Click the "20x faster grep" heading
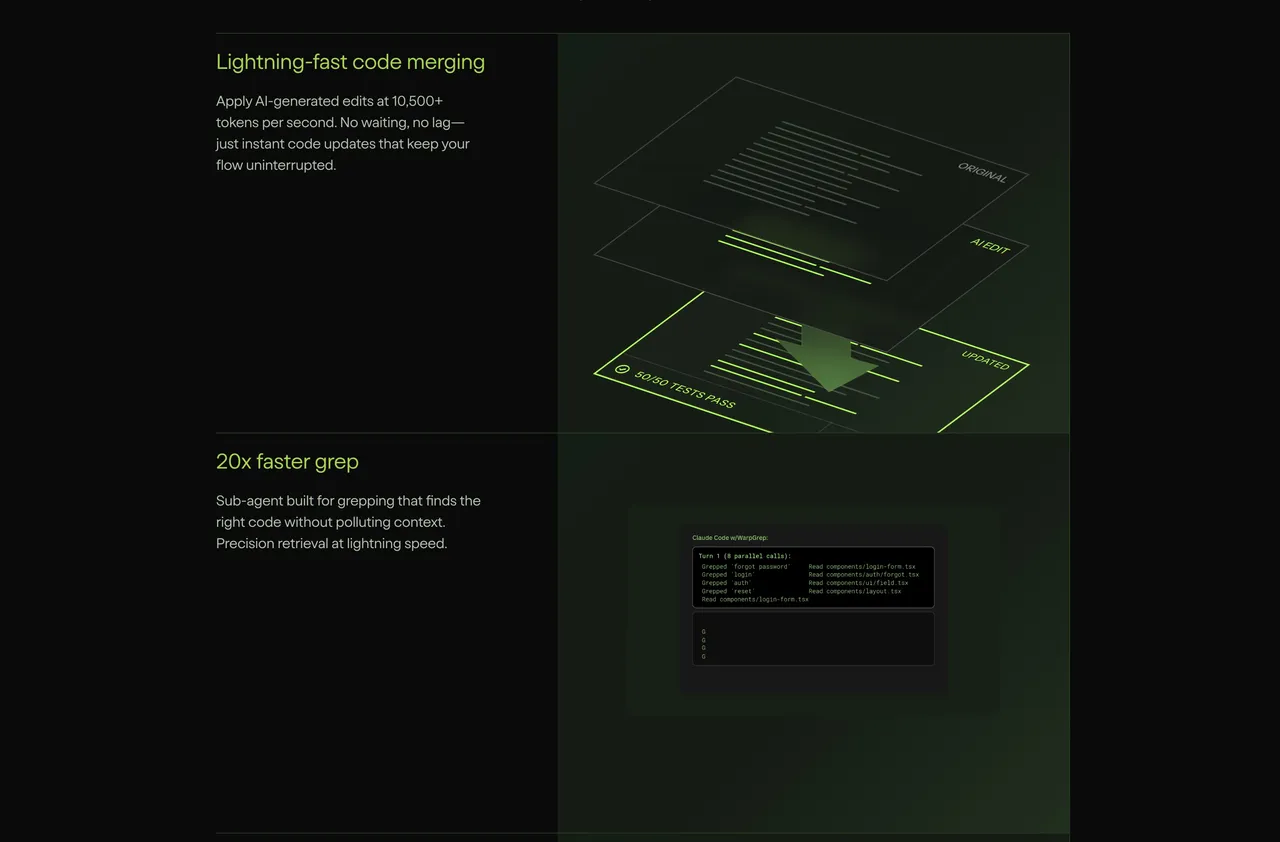The image size is (1280, 842). tap(287, 461)
